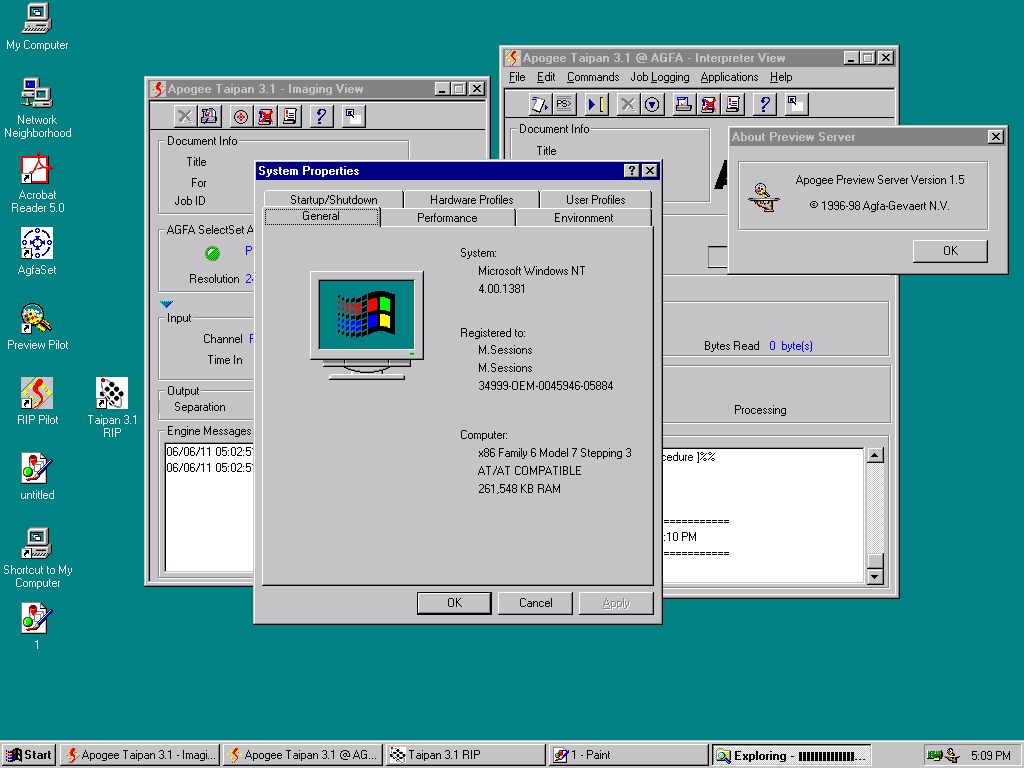Click the network tray icon beside the clock

pyautogui.click(x=935, y=756)
